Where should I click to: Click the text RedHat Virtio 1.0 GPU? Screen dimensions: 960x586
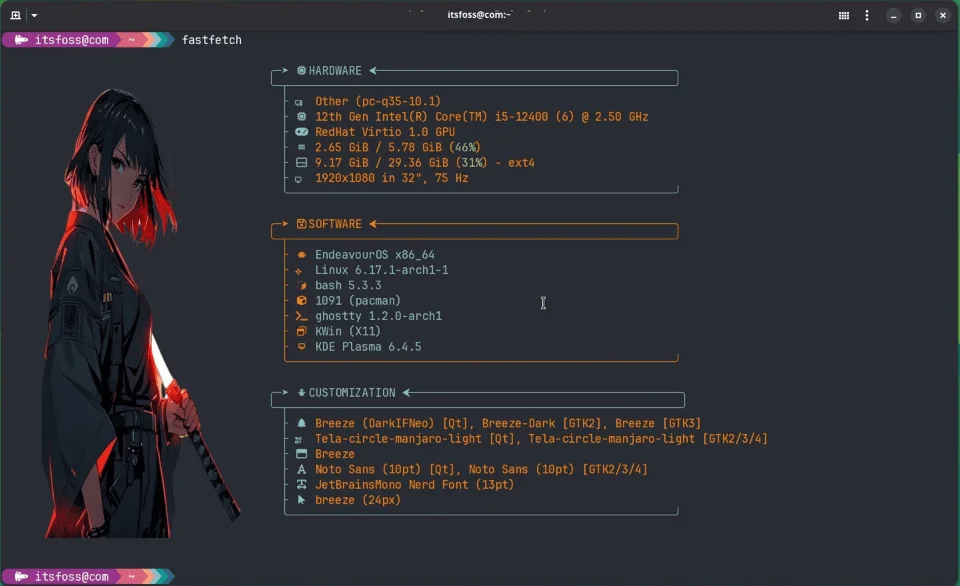pyautogui.click(x=385, y=132)
